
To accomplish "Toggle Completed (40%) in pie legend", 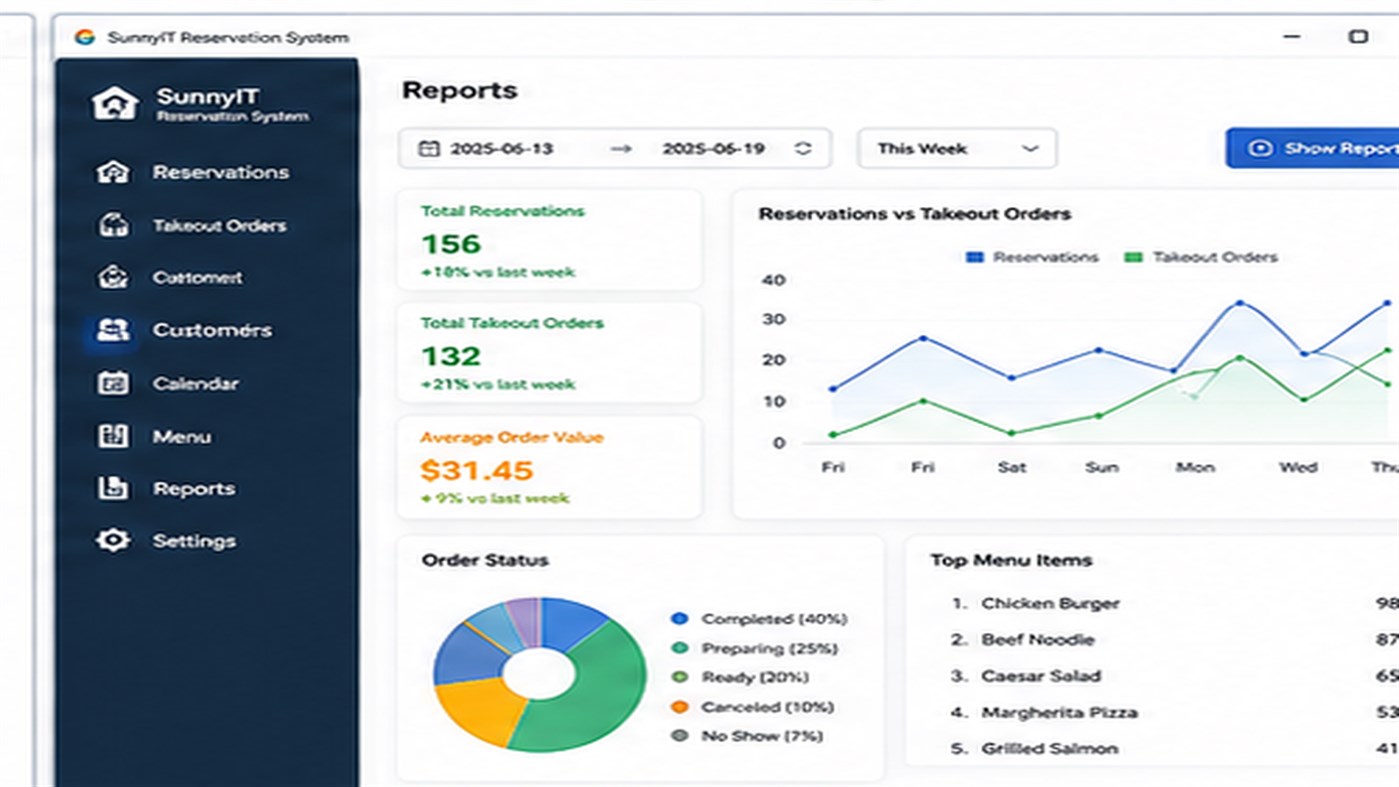I will click(760, 619).
